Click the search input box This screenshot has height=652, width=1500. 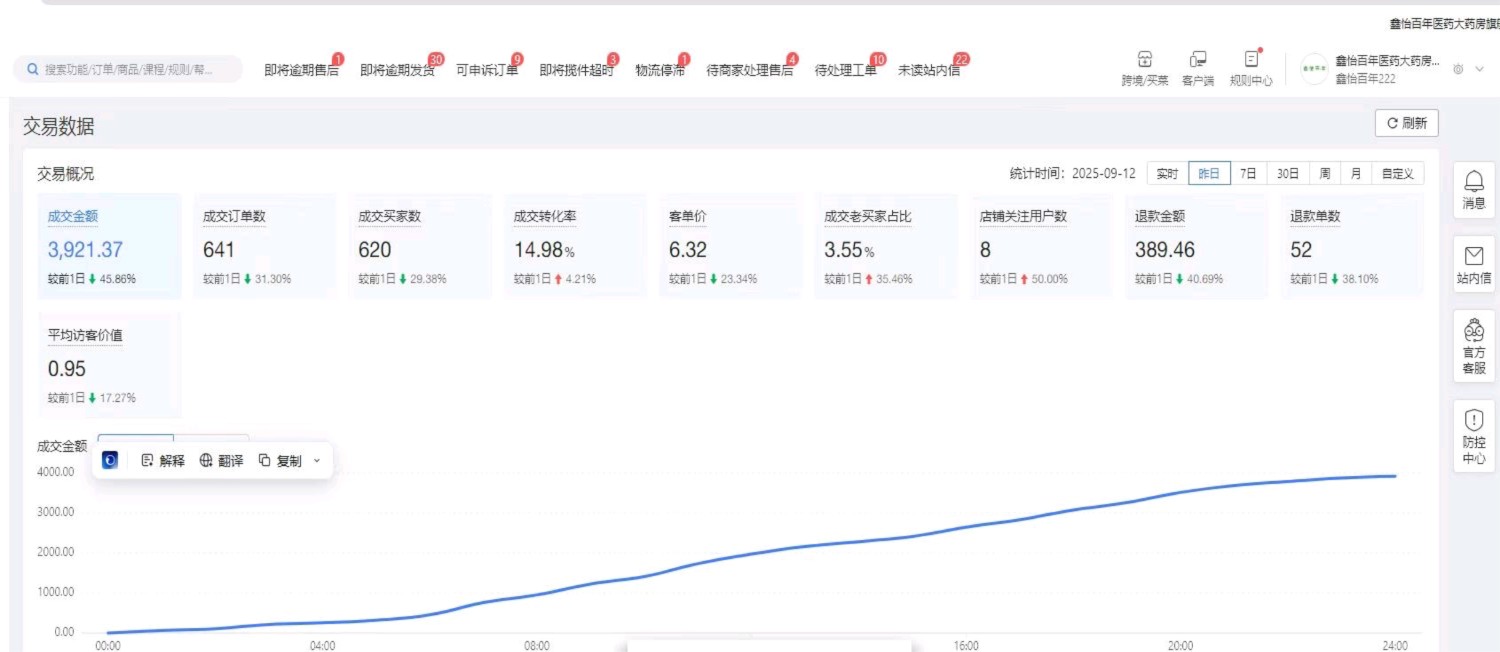click(x=128, y=70)
